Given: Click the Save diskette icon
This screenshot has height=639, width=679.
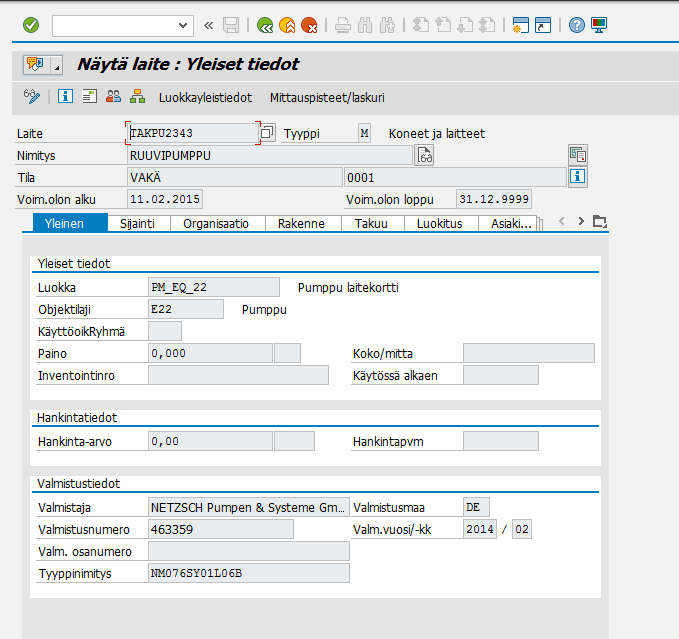Looking at the screenshot, I should click(231, 26).
